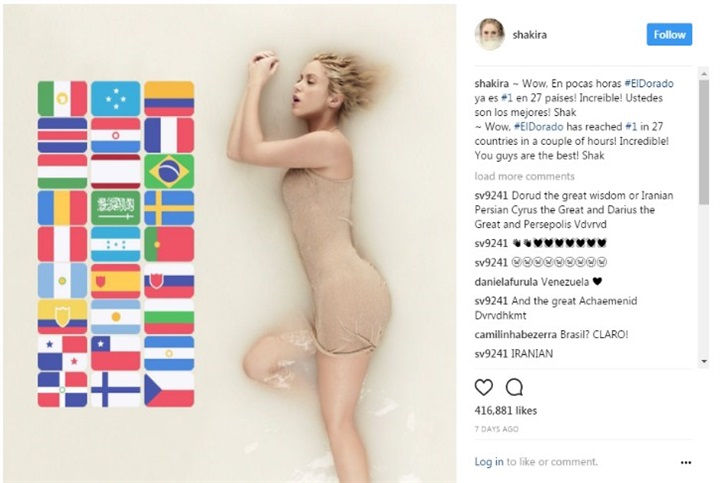Load more comments
This screenshot has height=483, width=720.
click(x=524, y=176)
